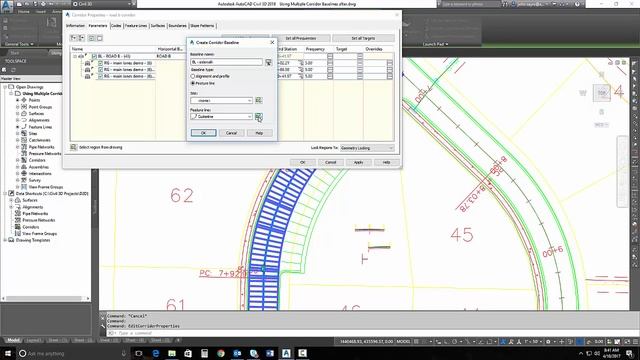The width and height of the screenshot is (640, 360).
Task: Open target mapping for baseline ROAD B row
Action: 360,56
